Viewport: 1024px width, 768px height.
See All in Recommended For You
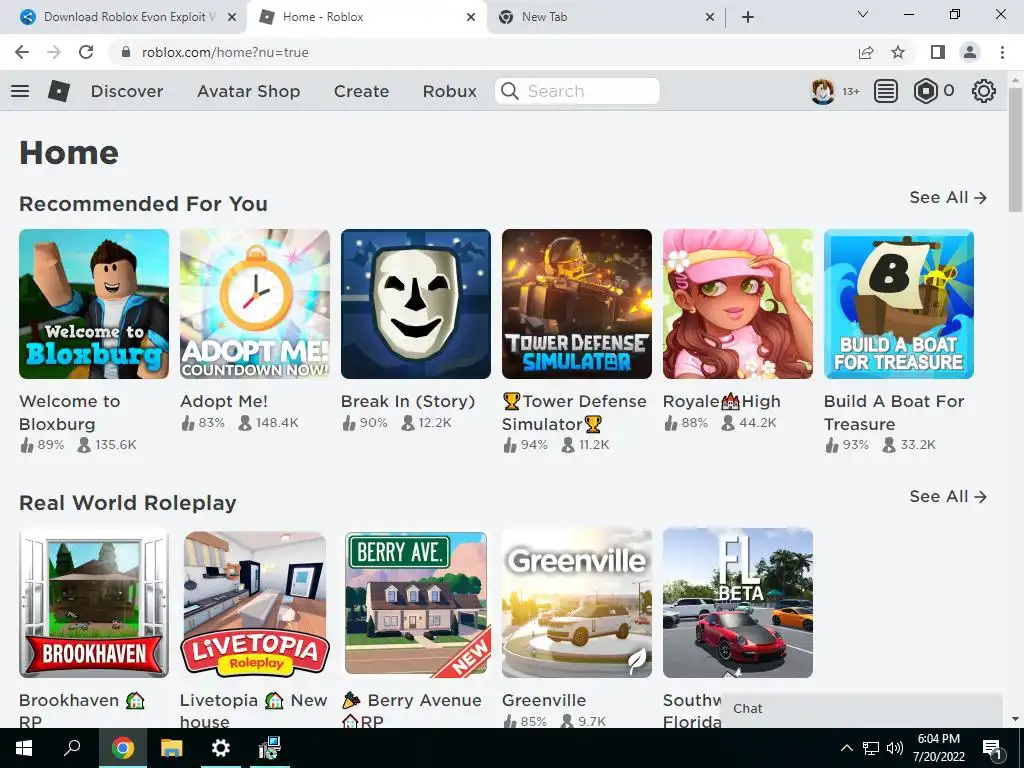coord(948,198)
